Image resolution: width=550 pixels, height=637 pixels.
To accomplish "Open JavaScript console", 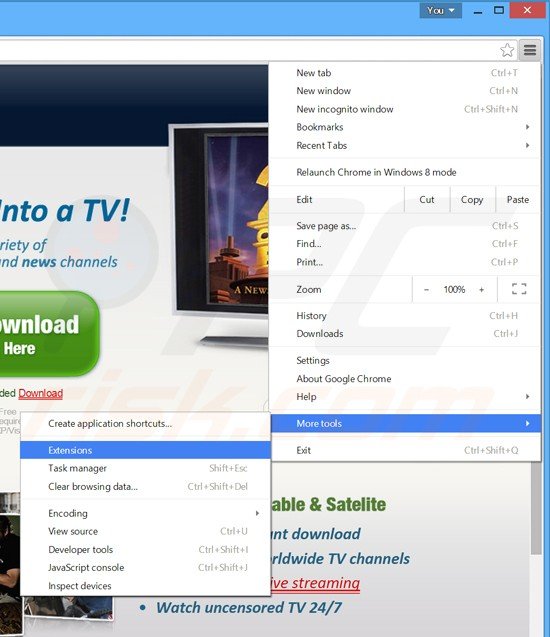I will tap(145, 568).
